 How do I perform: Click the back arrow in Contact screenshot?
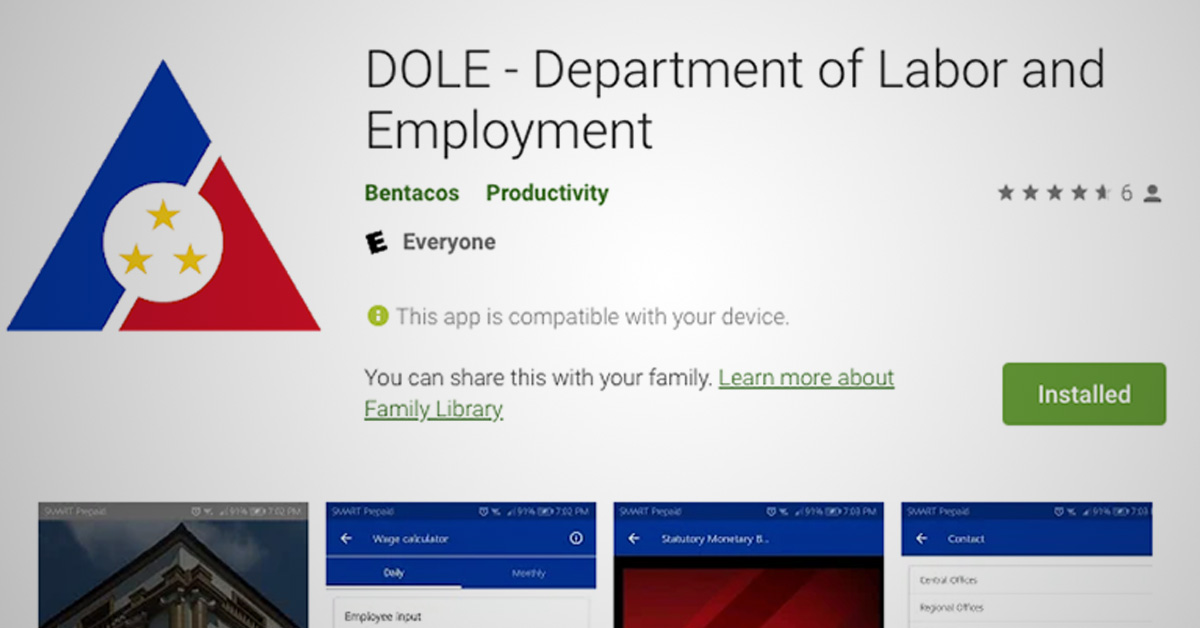tap(919, 538)
